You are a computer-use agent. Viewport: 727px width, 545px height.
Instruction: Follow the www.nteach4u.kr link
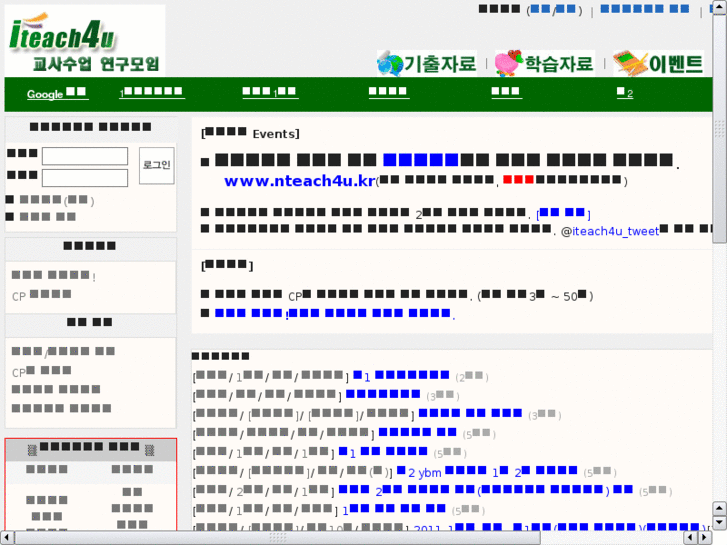tap(300, 180)
